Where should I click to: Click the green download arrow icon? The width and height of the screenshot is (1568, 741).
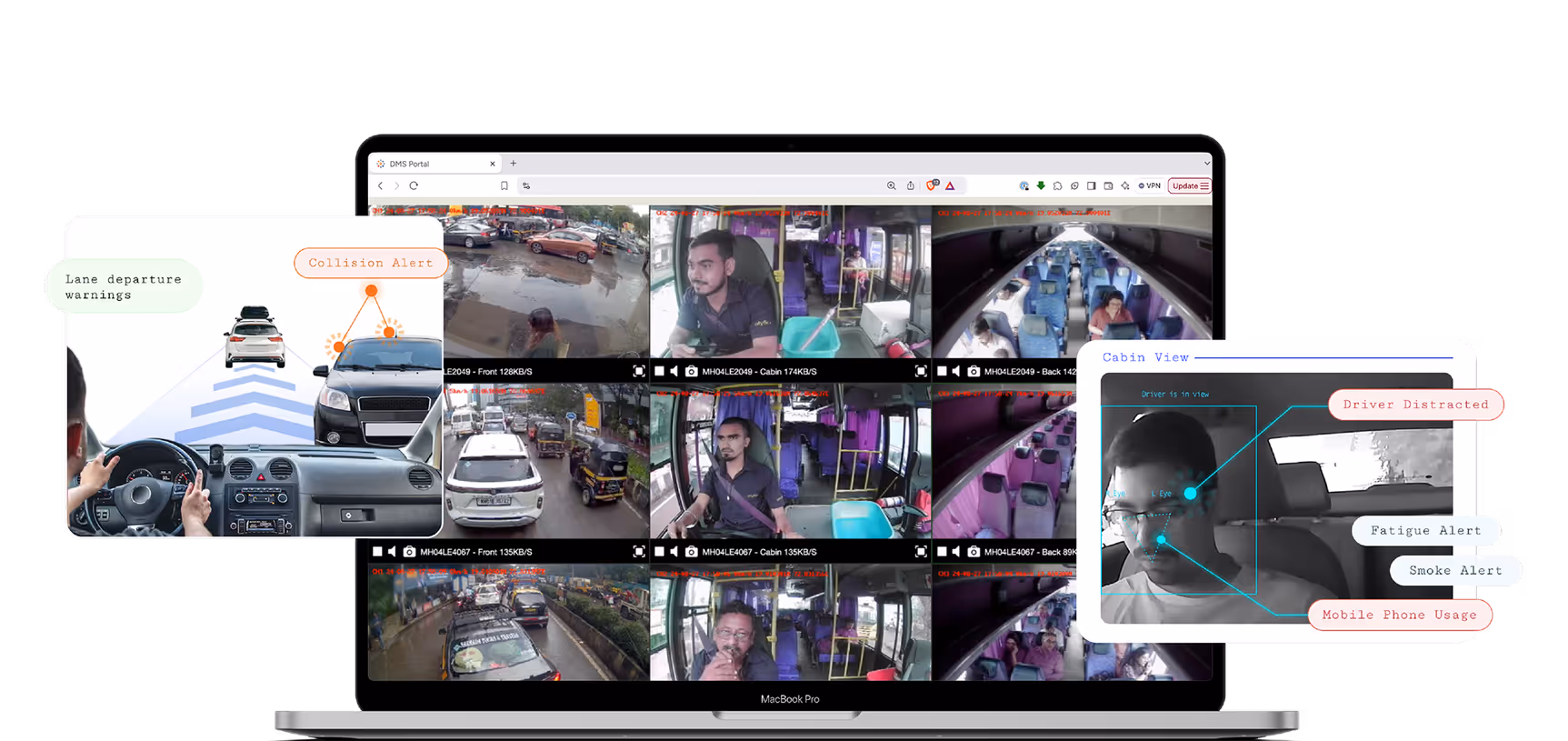(1041, 185)
